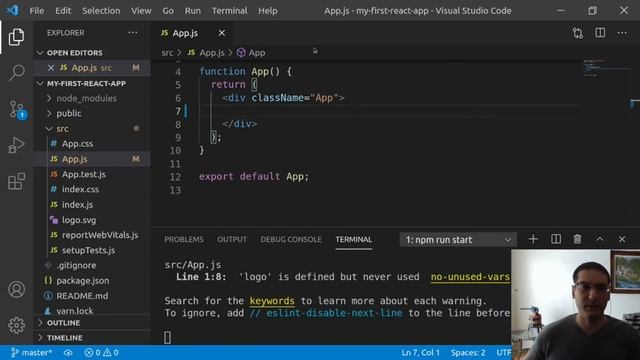Image resolution: width=640 pixels, height=360 pixels.
Task: Close the terminal panel
Action: coord(622,239)
